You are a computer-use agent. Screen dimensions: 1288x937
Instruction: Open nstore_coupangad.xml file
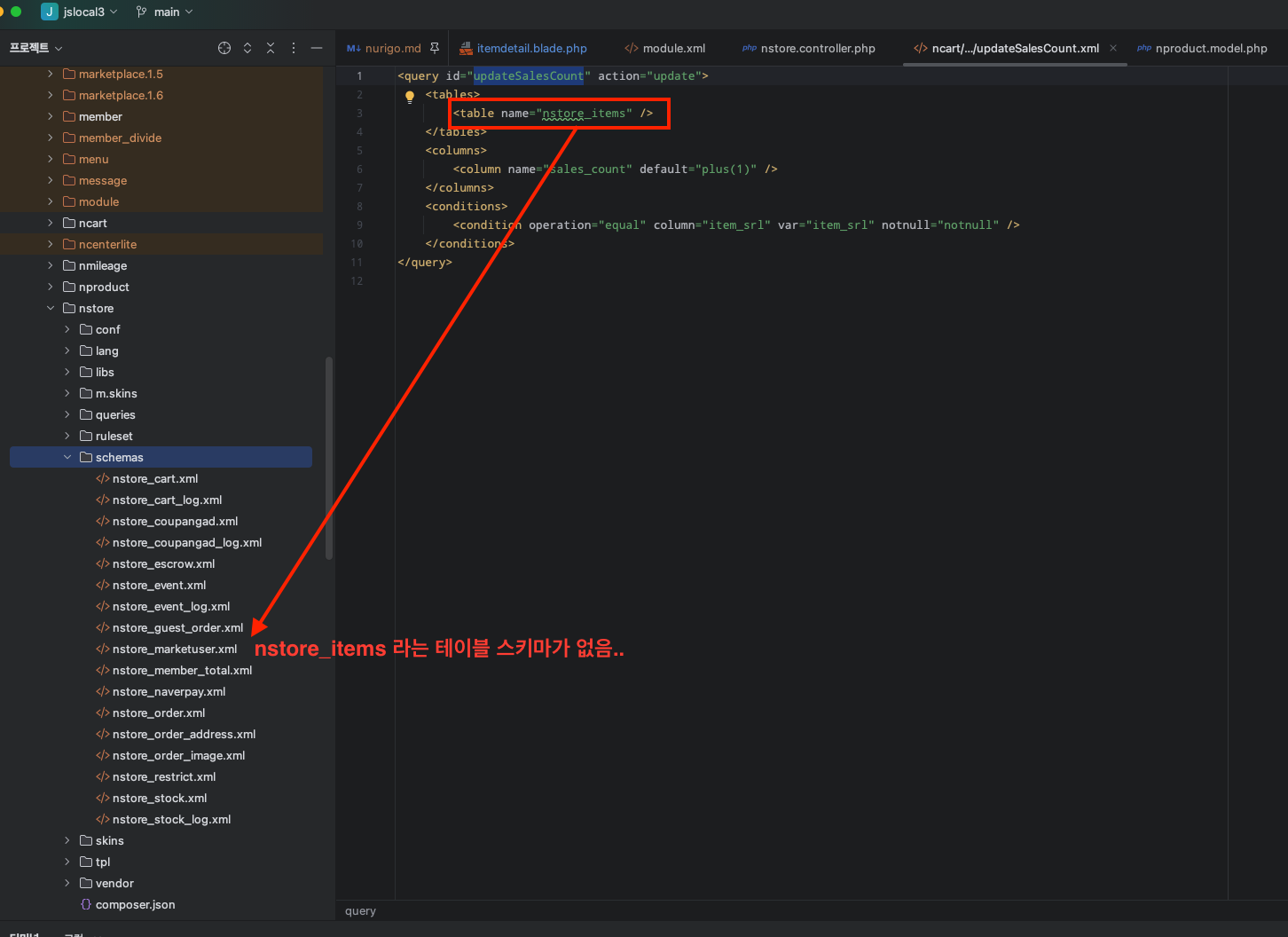coord(167,521)
